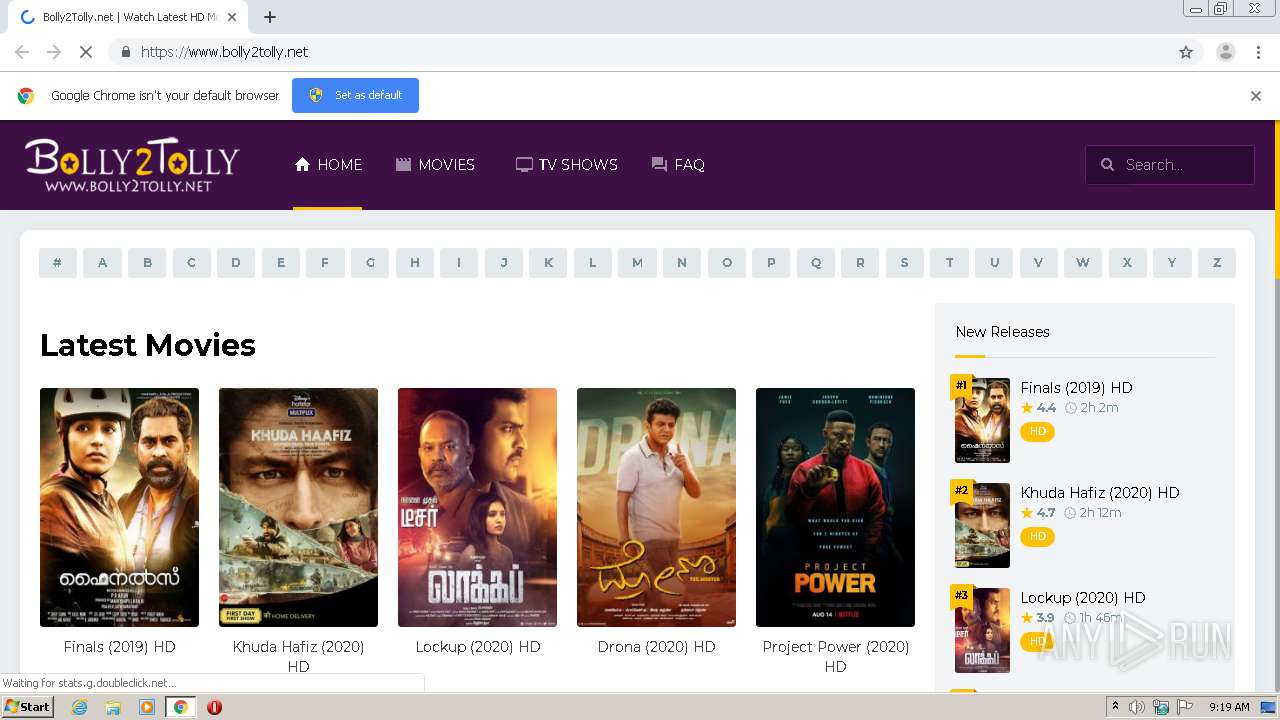Click the Windows Start button
The image size is (1280, 720).
pos(28,707)
